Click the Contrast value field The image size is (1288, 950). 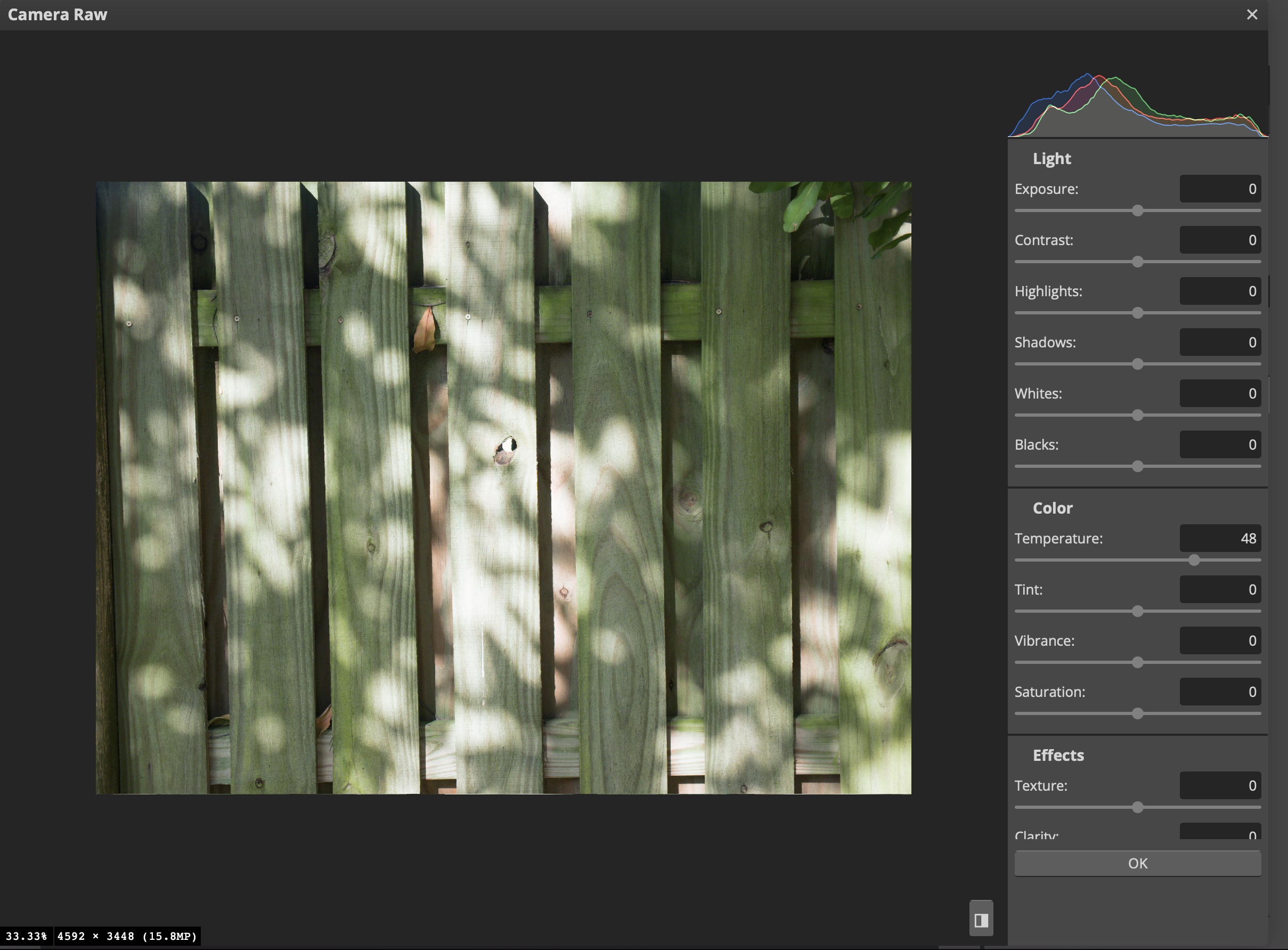click(x=1220, y=240)
